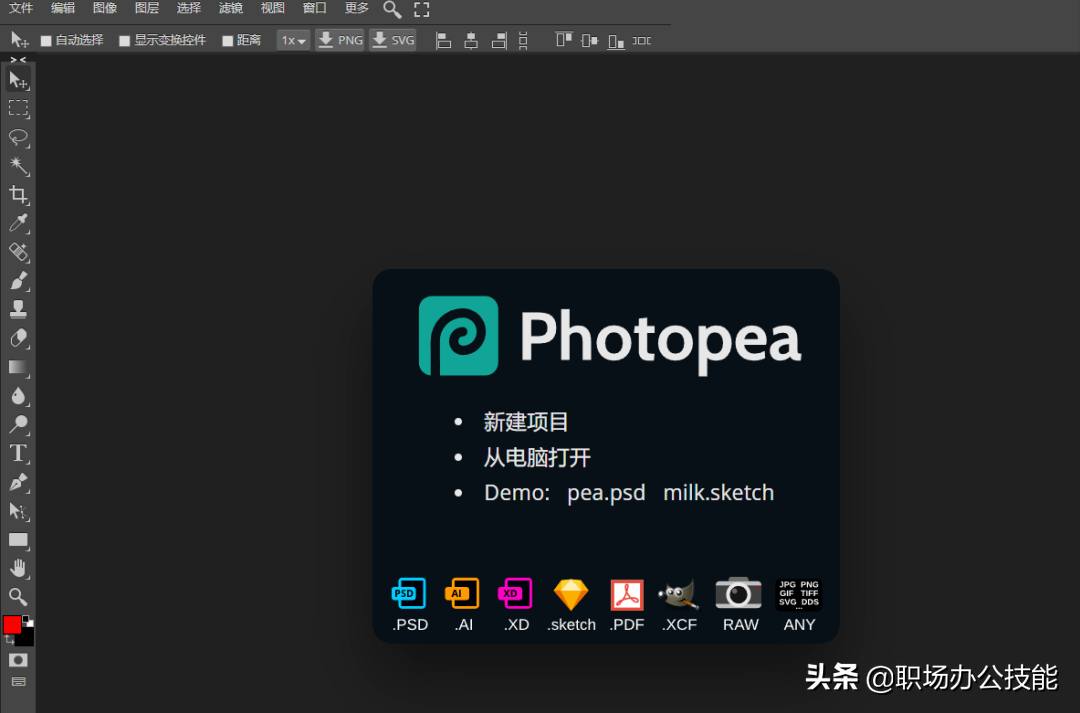Click the keyboard icon below Quick Mask
The image size is (1080, 713).
[19, 681]
